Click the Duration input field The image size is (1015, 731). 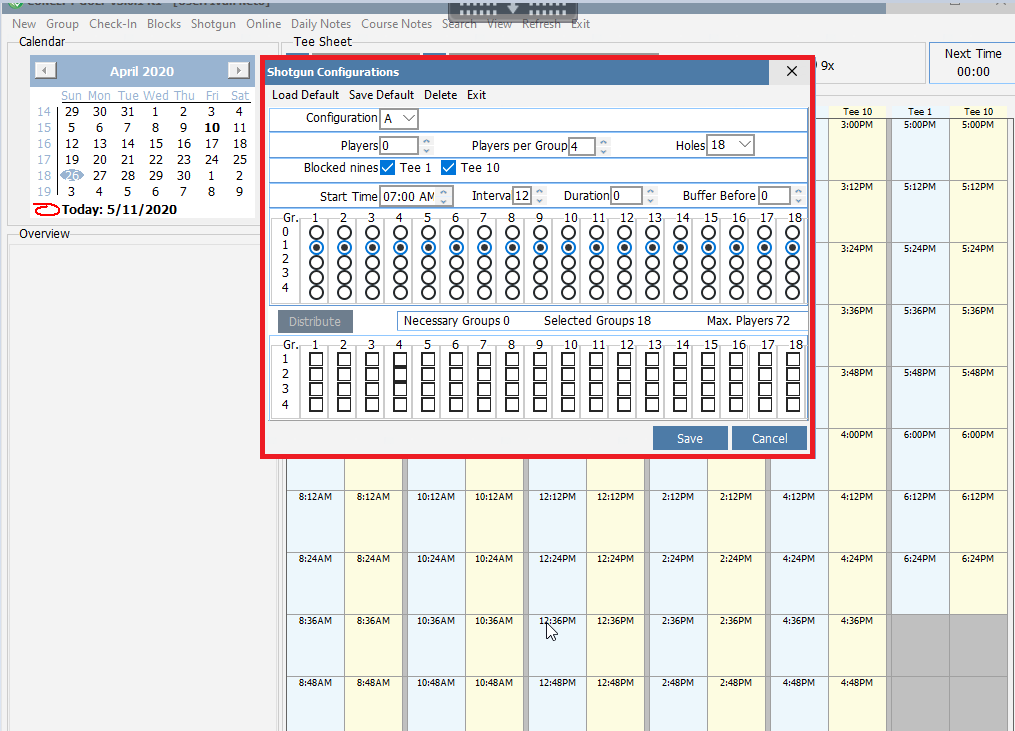[x=627, y=196]
